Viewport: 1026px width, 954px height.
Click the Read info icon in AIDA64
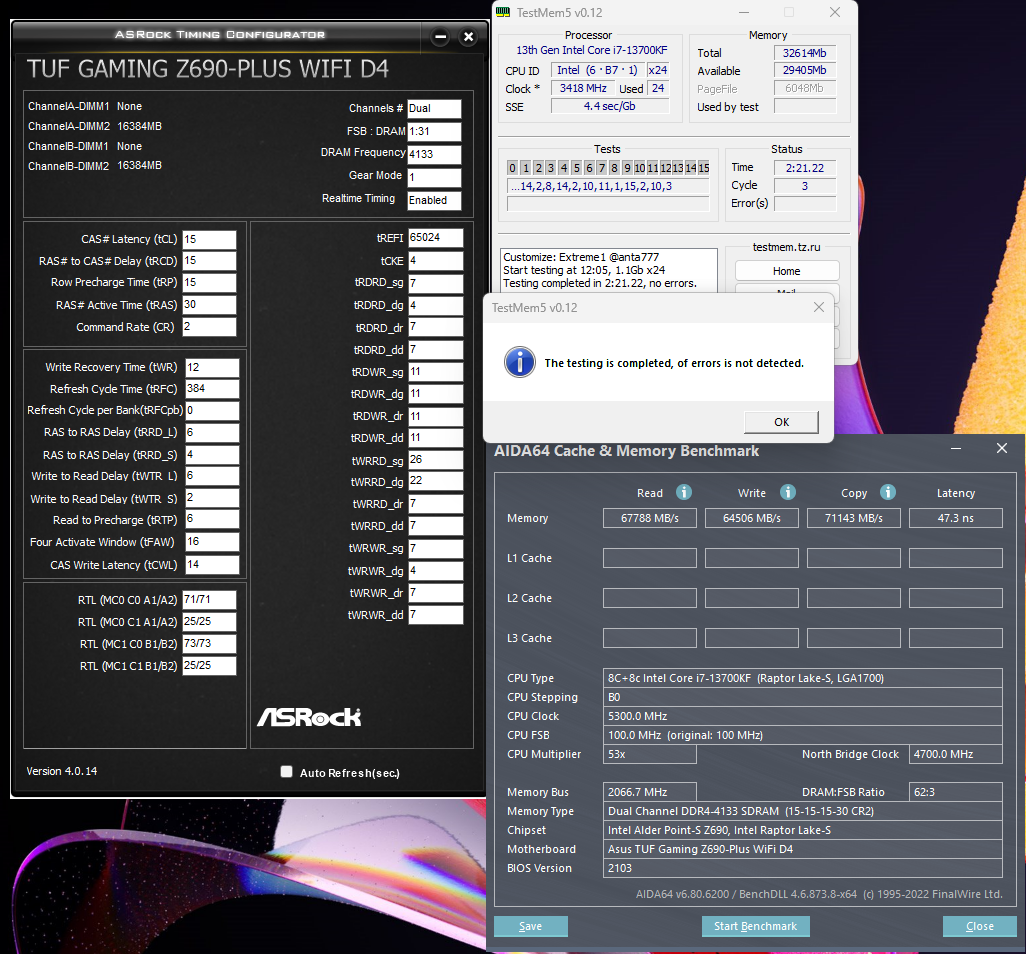tap(684, 492)
